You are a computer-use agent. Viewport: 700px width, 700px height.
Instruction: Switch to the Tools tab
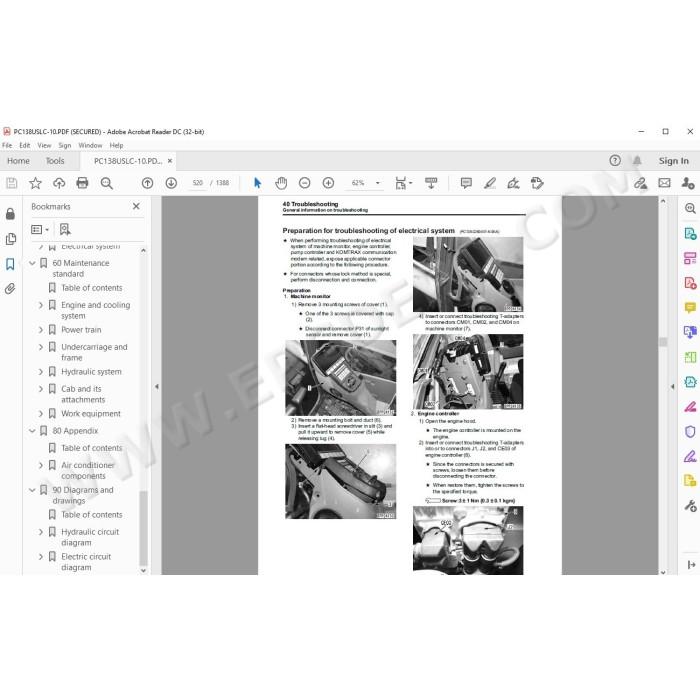tap(55, 161)
